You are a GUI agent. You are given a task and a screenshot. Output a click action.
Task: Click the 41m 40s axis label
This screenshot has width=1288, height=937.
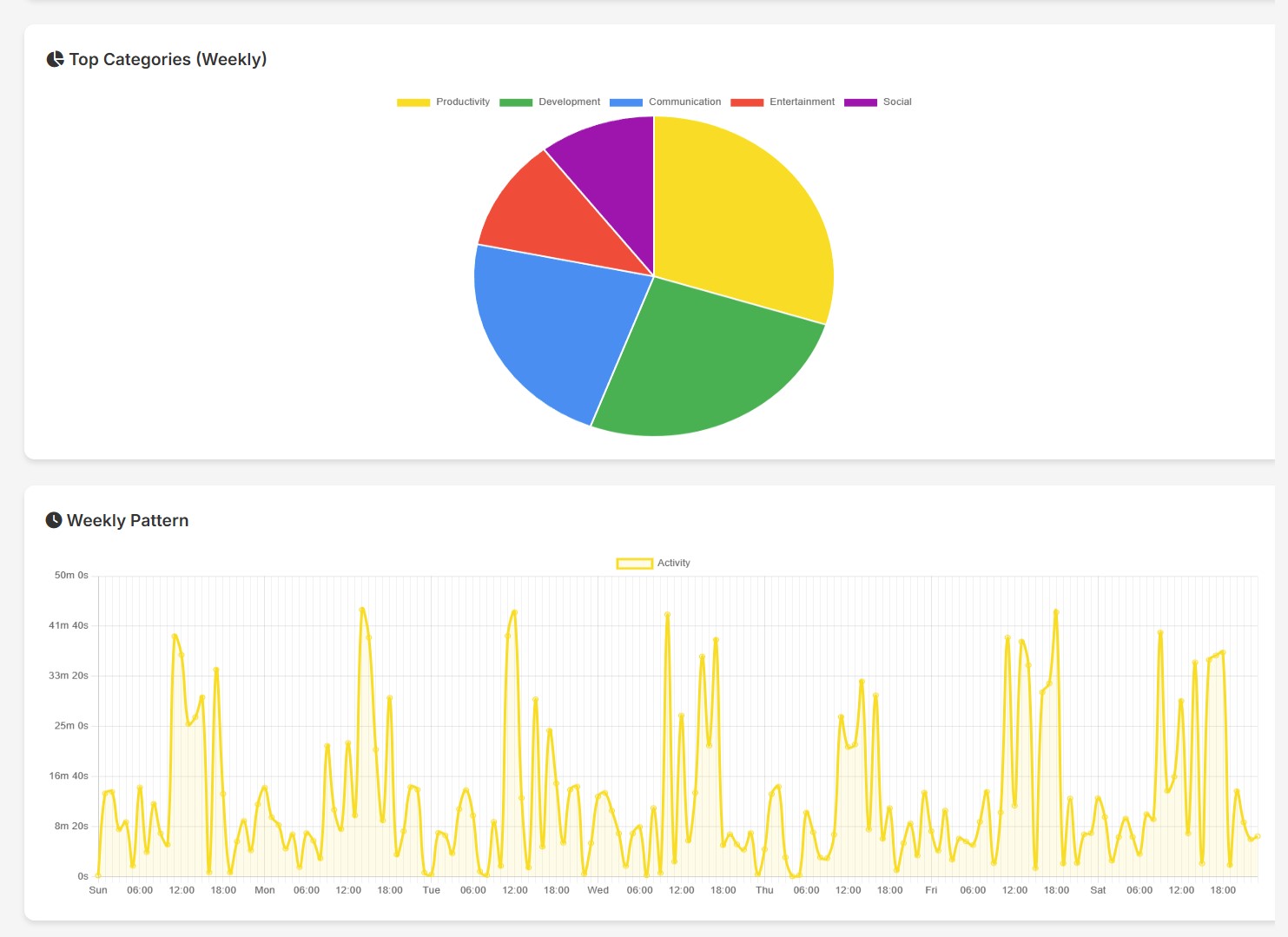[x=69, y=625]
